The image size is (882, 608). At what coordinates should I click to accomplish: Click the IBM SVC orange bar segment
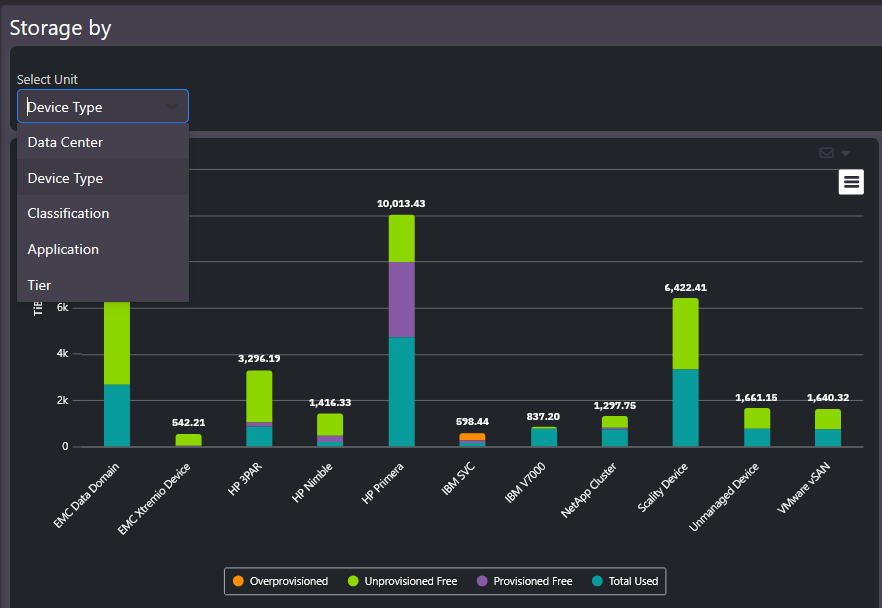(x=472, y=437)
